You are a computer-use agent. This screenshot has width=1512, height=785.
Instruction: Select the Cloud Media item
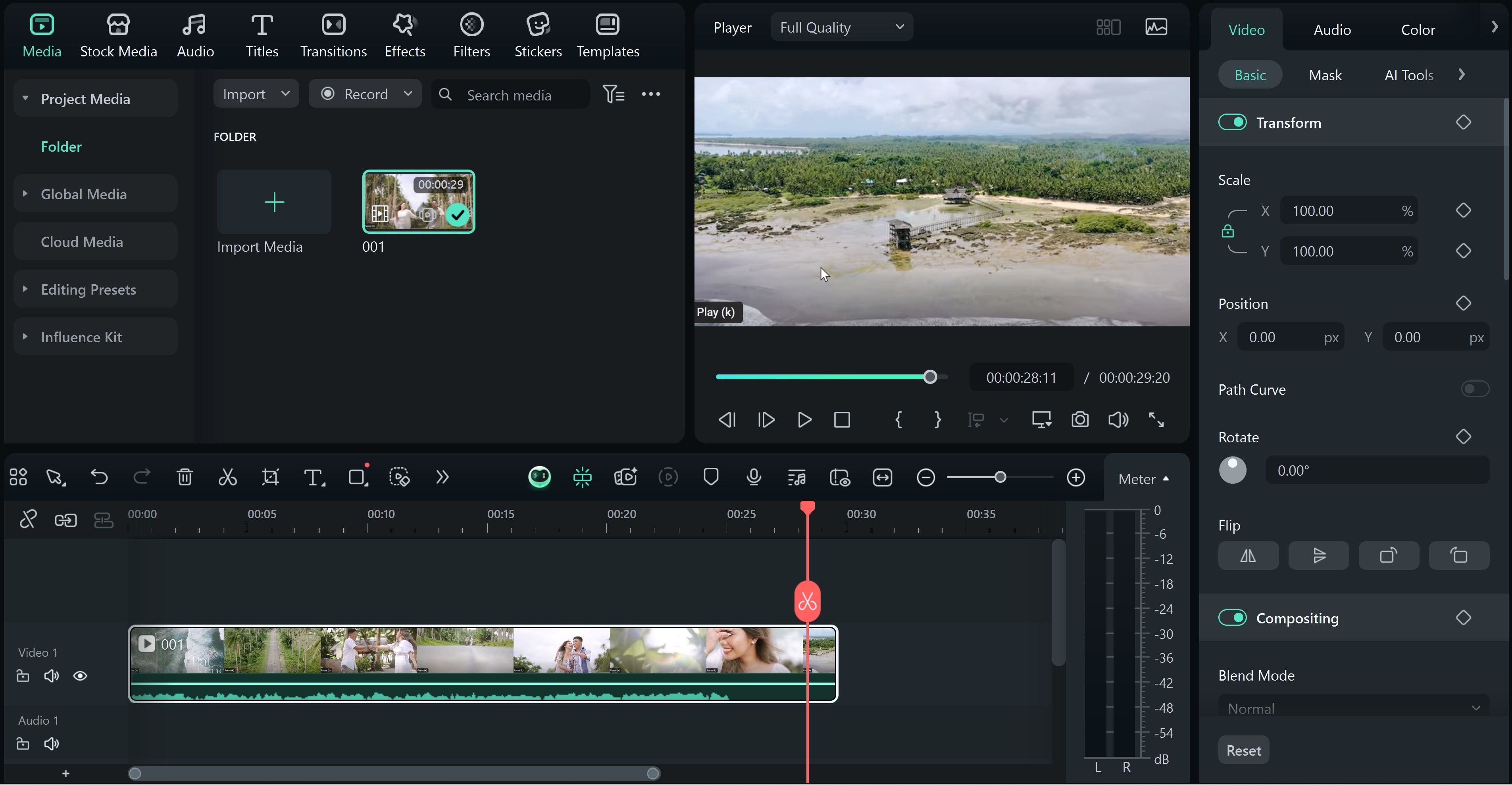point(95,241)
